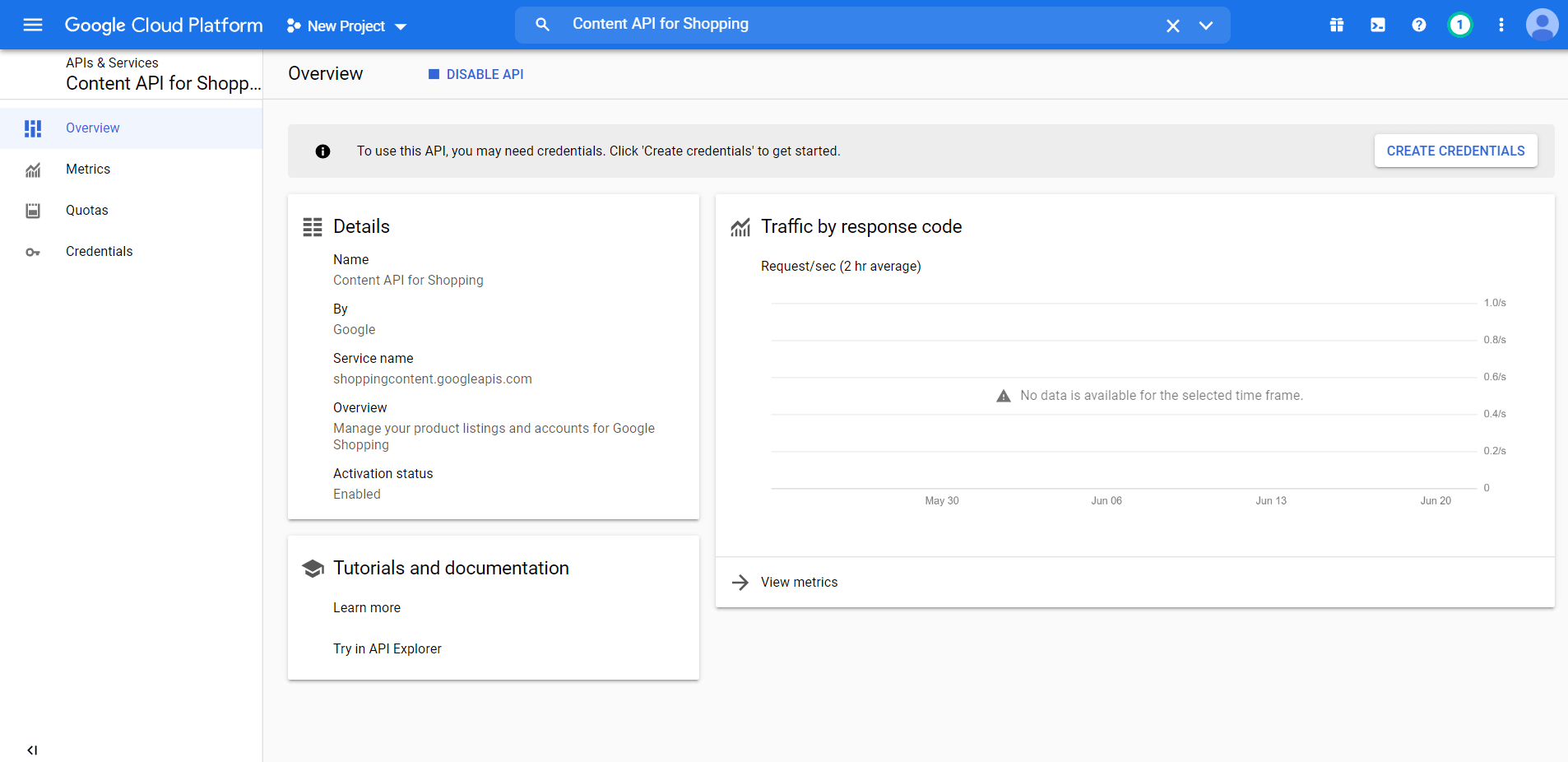This screenshot has width=1568, height=762.
Task: Click the Request/sec (2 hr average) label
Action: (841, 267)
